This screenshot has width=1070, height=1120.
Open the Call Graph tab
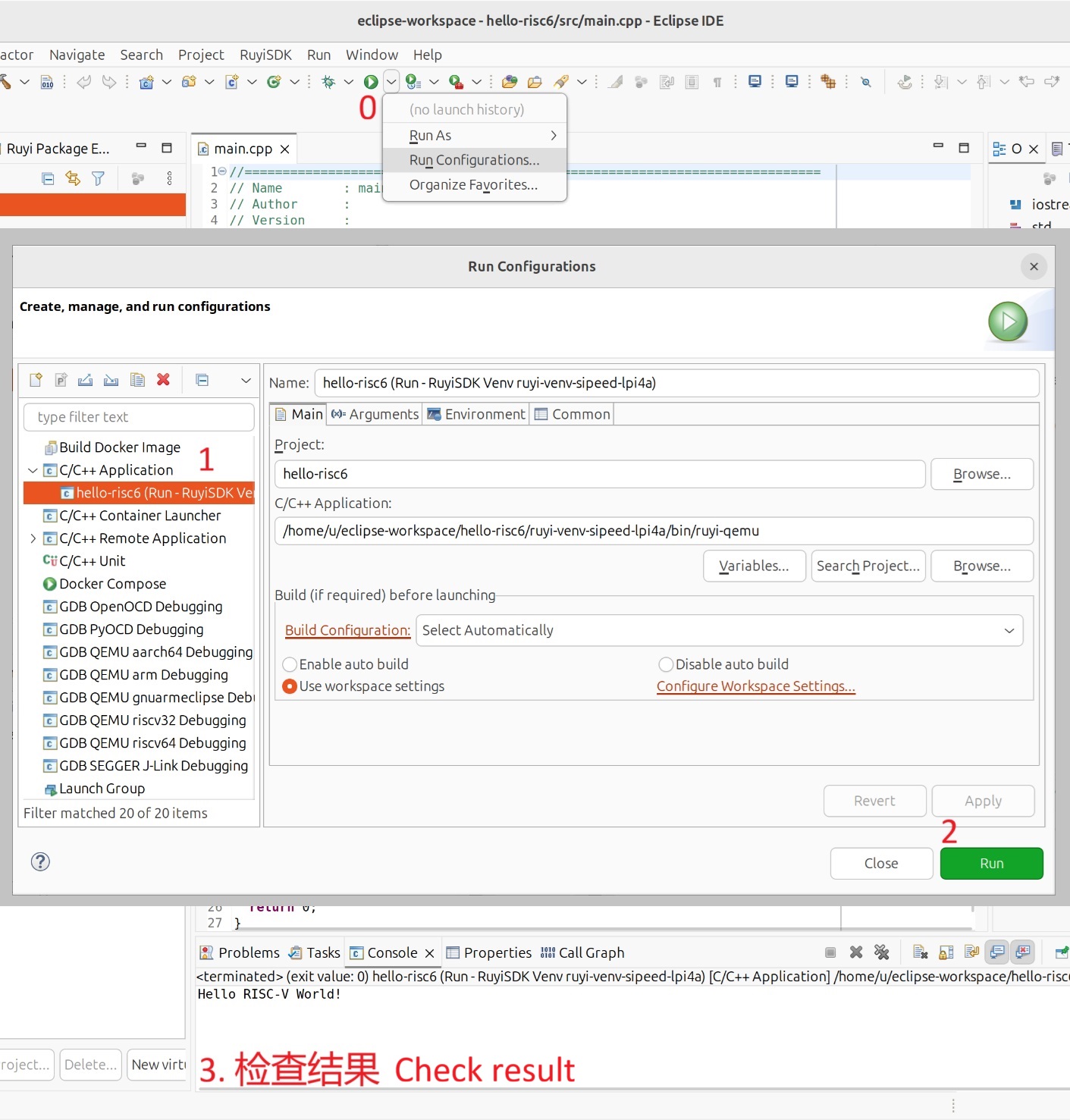(582, 952)
